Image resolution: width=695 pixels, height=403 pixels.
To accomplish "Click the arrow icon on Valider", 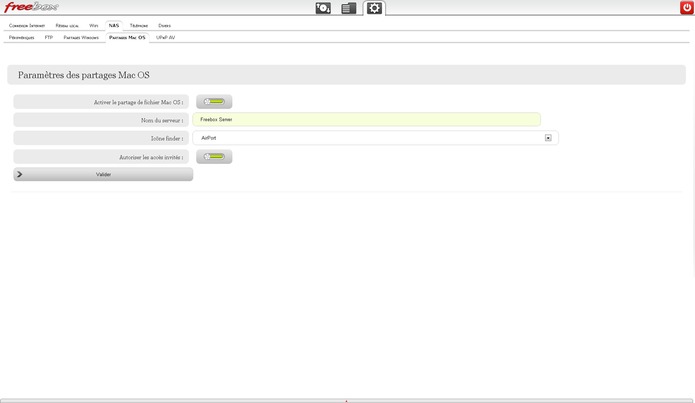I will pos(20,174).
